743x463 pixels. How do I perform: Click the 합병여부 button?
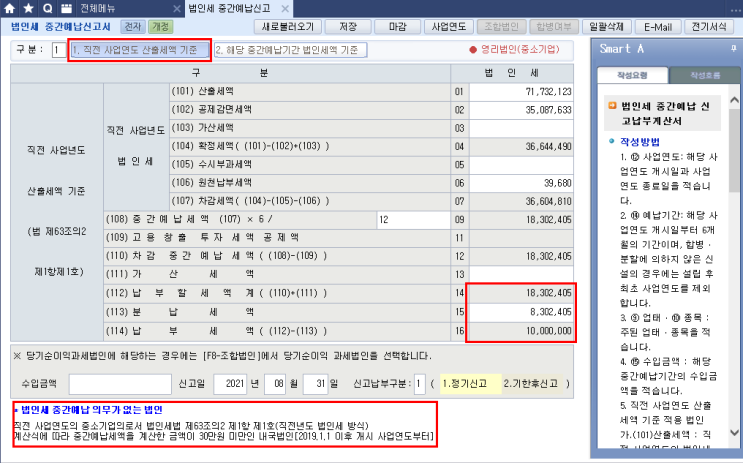pyautogui.click(x=553, y=27)
